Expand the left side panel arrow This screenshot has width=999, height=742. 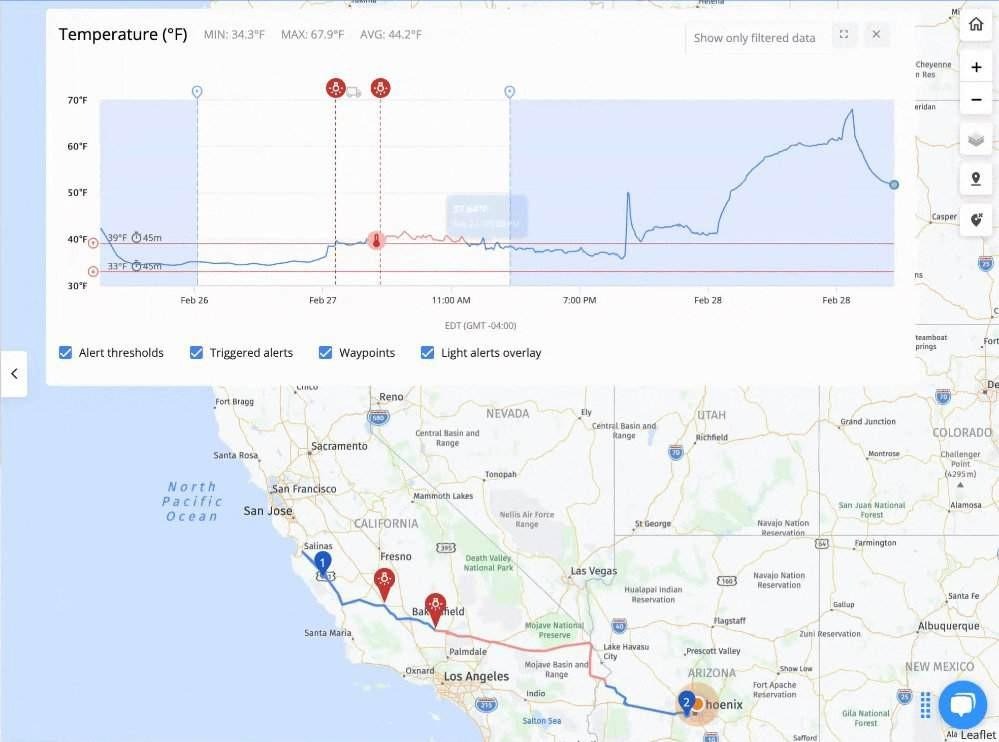click(14, 373)
